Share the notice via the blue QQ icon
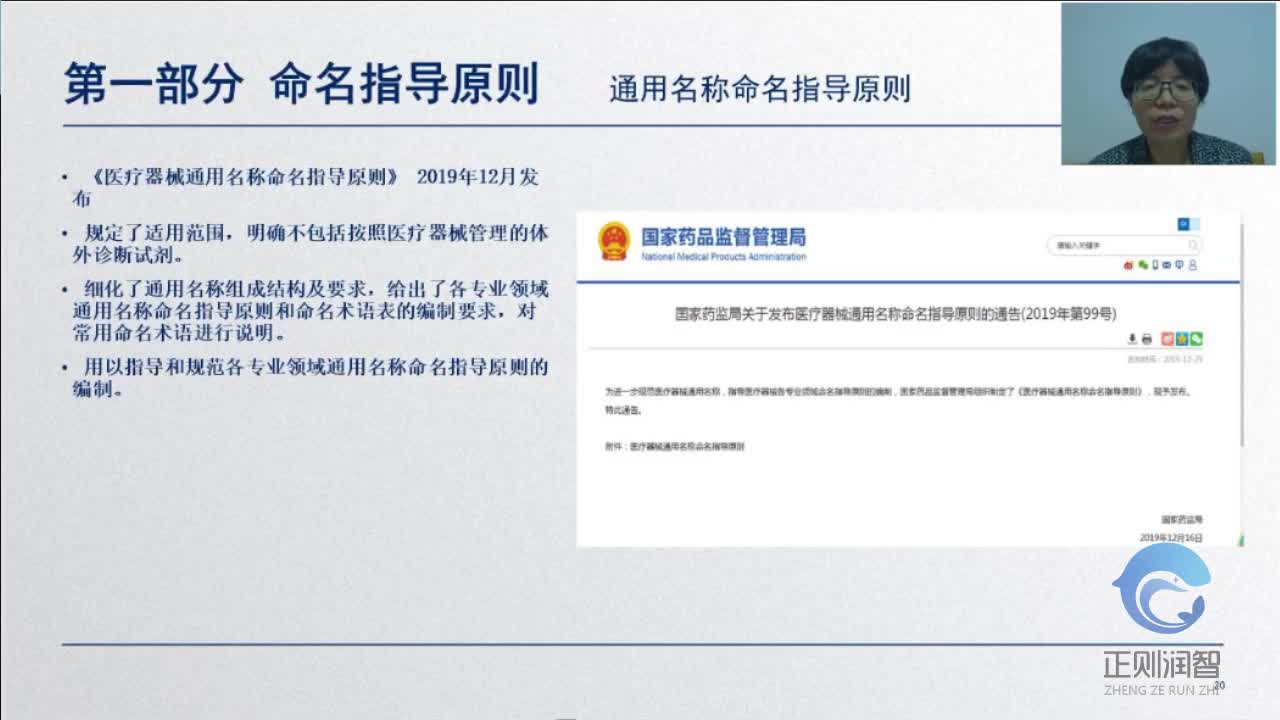 [1182, 339]
